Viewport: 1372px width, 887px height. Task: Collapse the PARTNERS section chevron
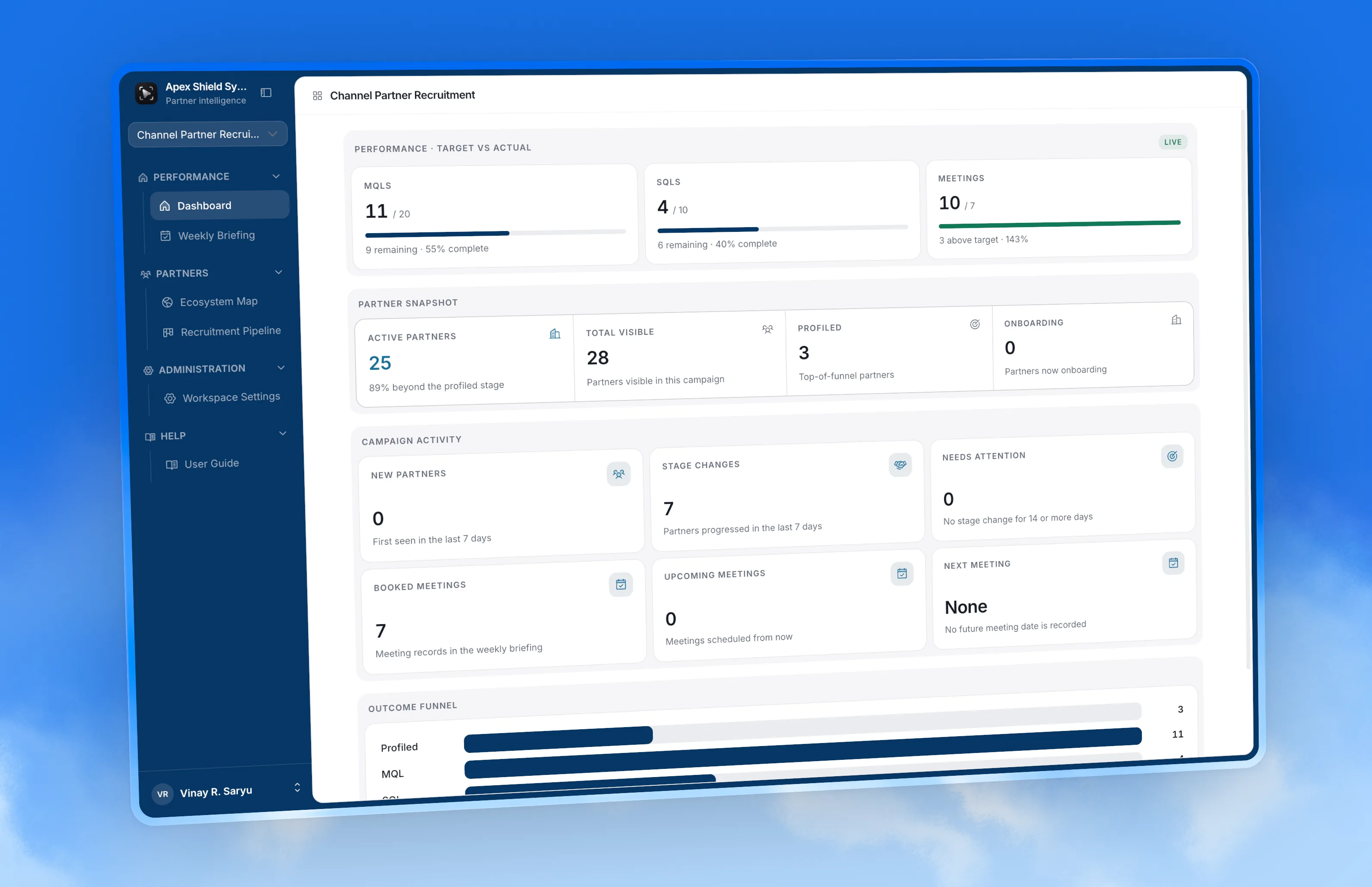click(x=279, y=272)
